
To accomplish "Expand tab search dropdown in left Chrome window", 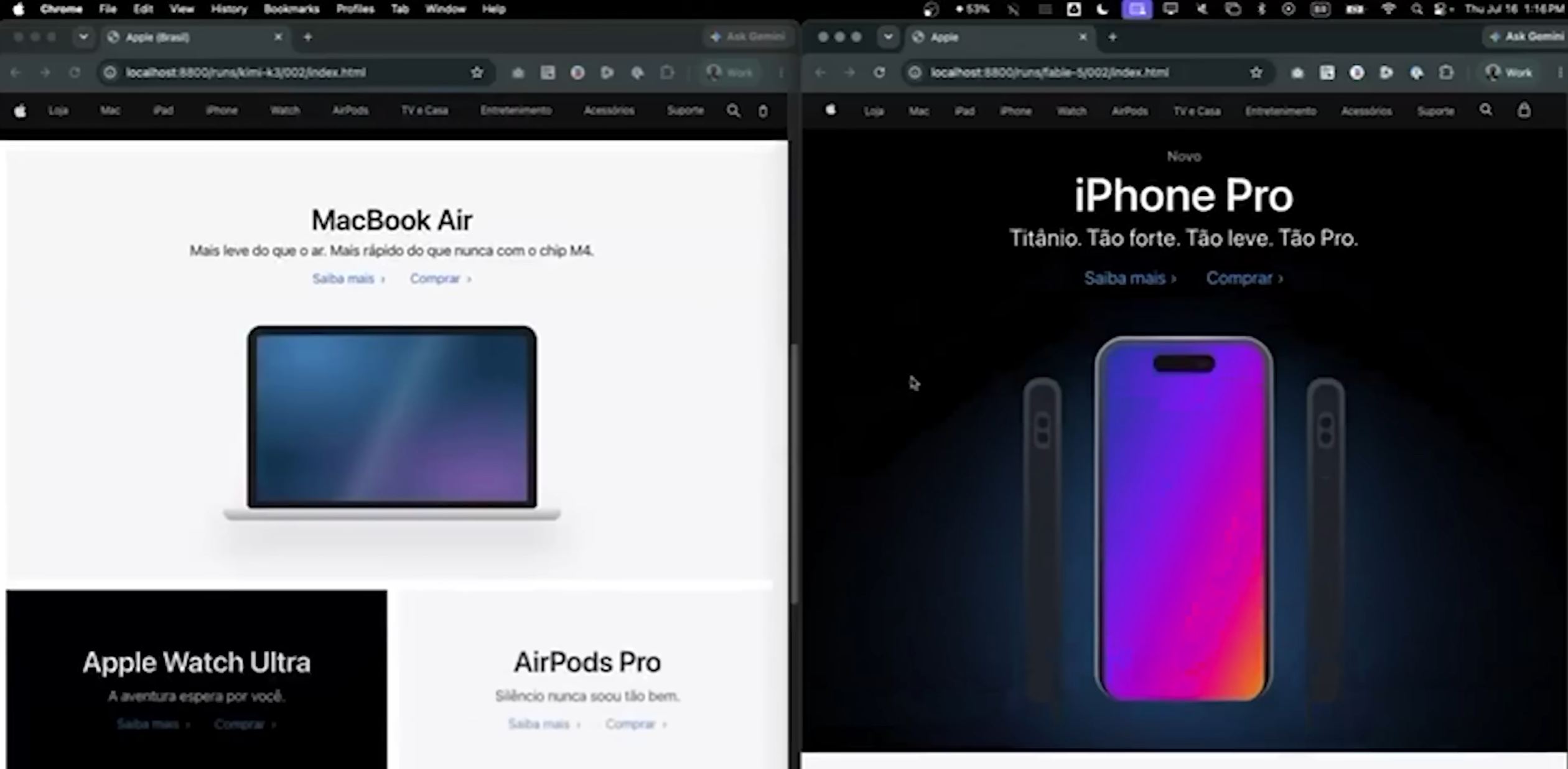I will [83, 37].
